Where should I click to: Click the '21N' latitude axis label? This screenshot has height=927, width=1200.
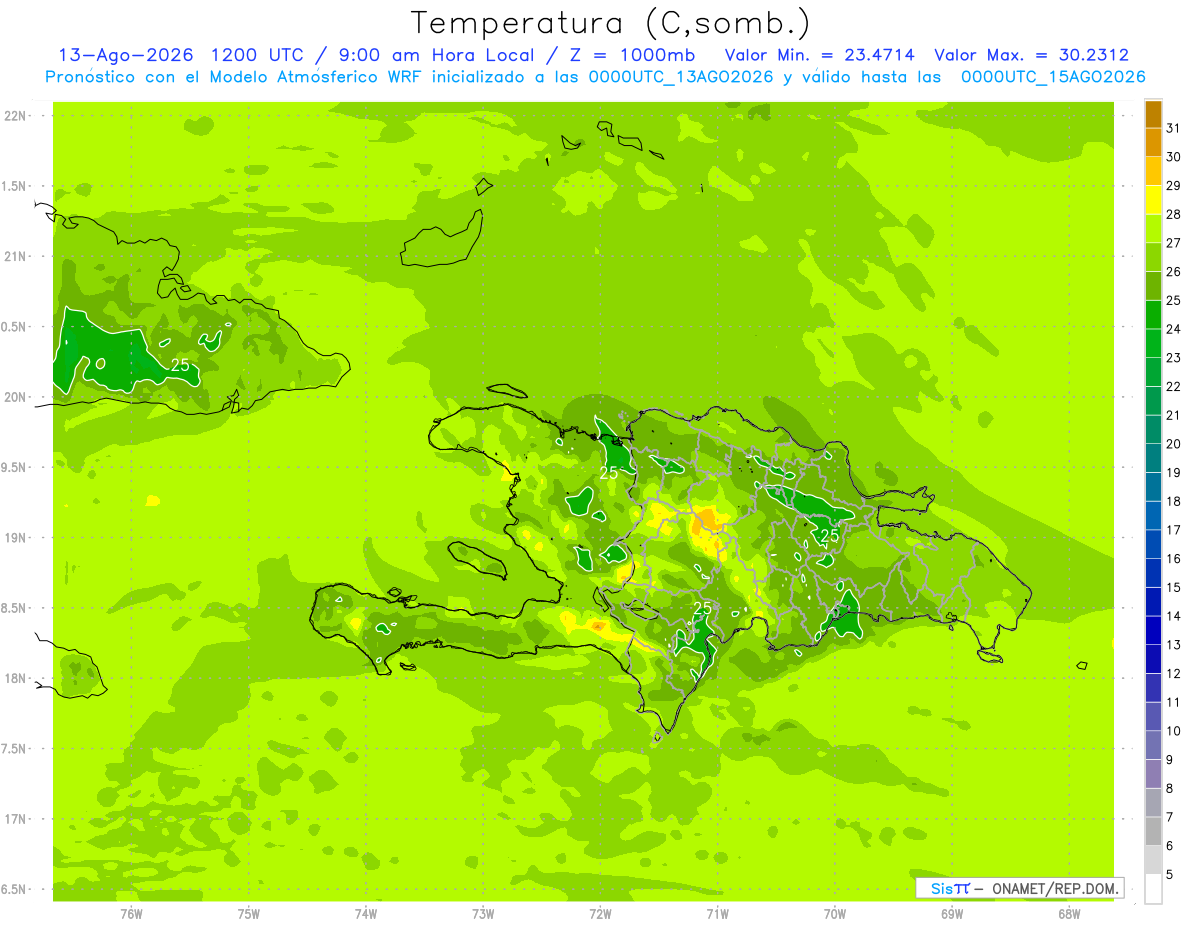point(15,256)
